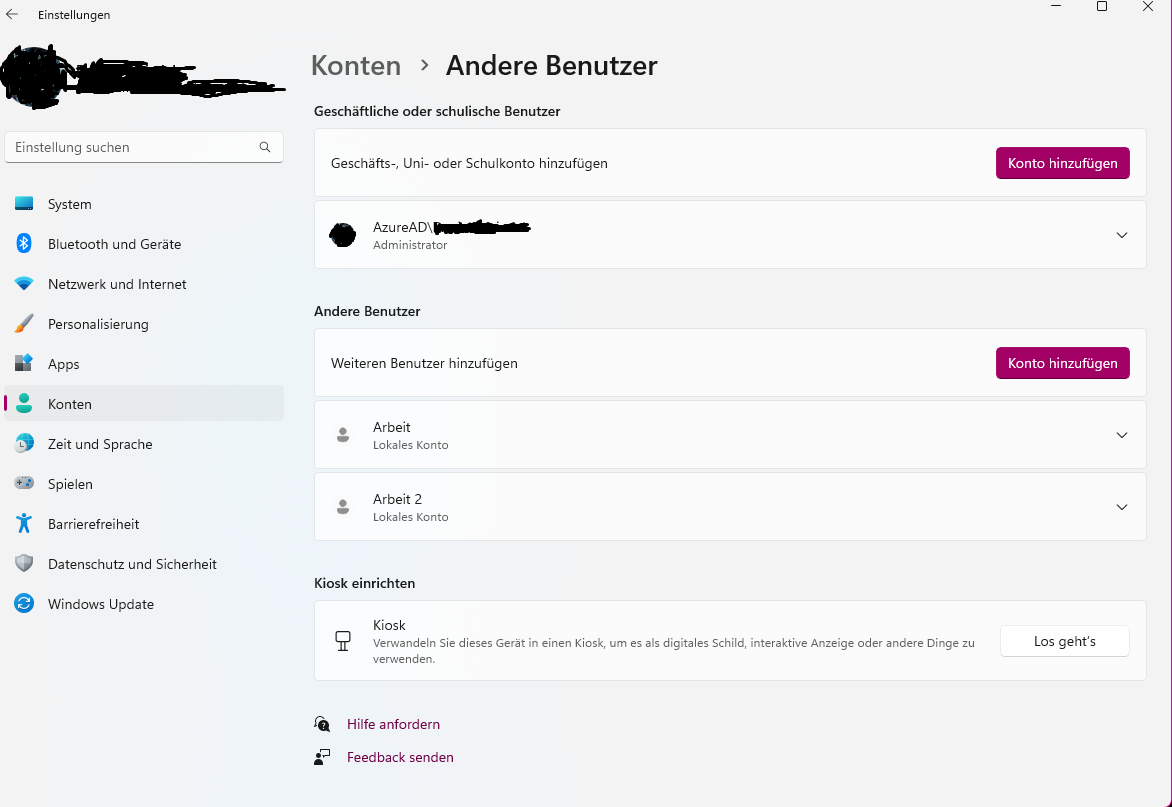Click the Netzwerk und Internet globe icon
Viewport: 1172px width, 807px height.
click(23, 284)
